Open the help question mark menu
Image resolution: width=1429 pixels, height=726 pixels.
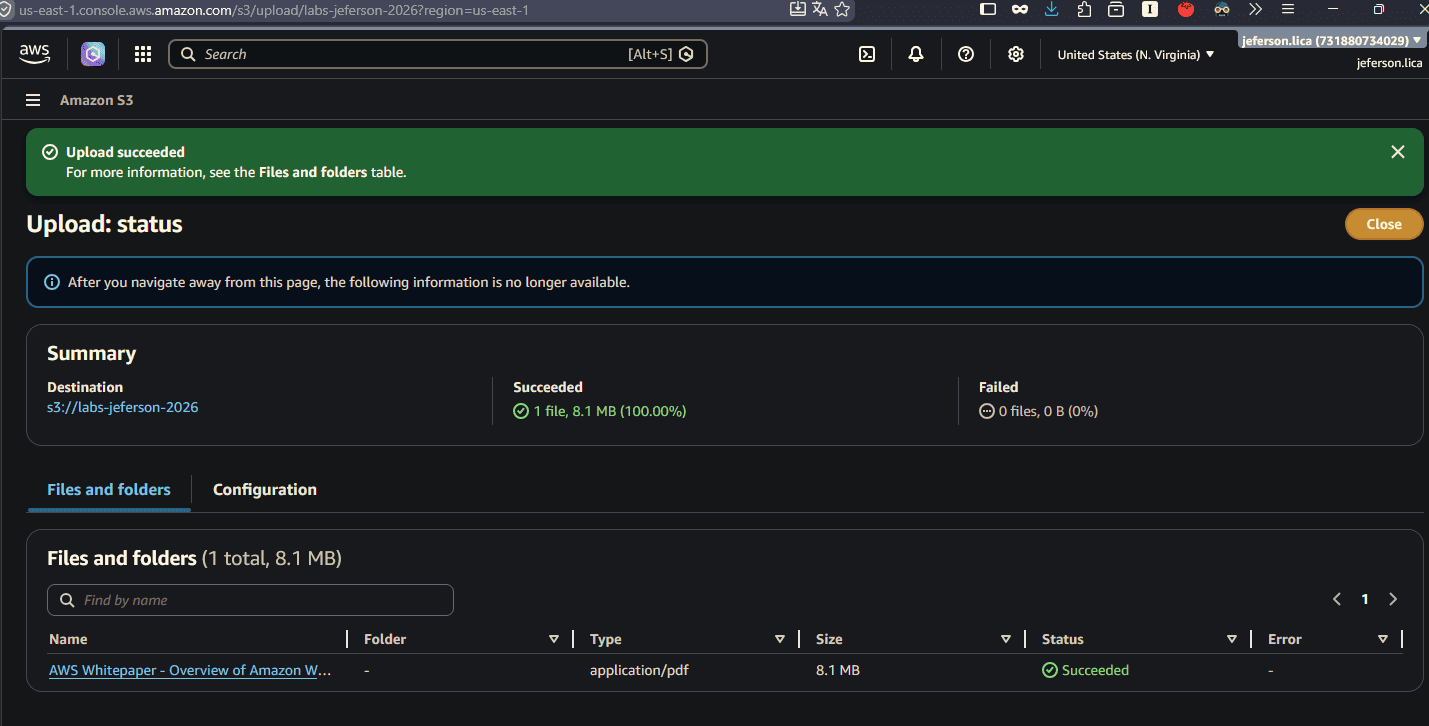pos(966,54)
